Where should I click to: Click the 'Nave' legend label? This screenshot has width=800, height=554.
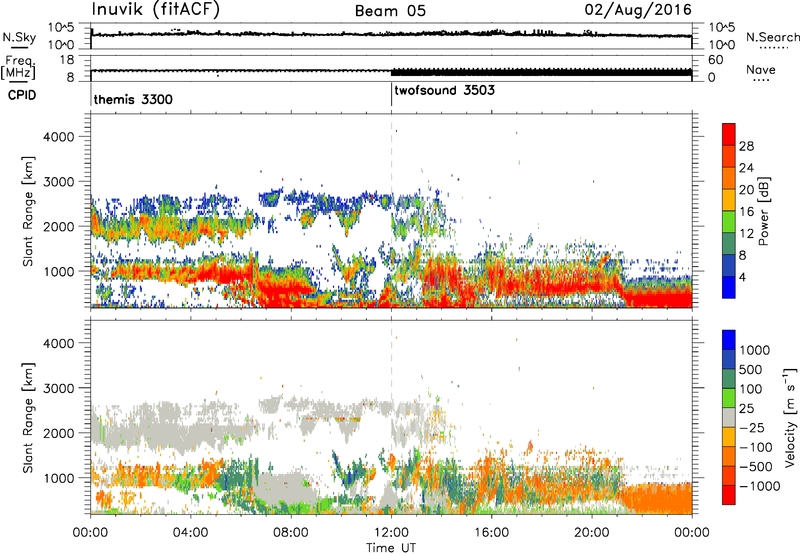click(761, 69)
